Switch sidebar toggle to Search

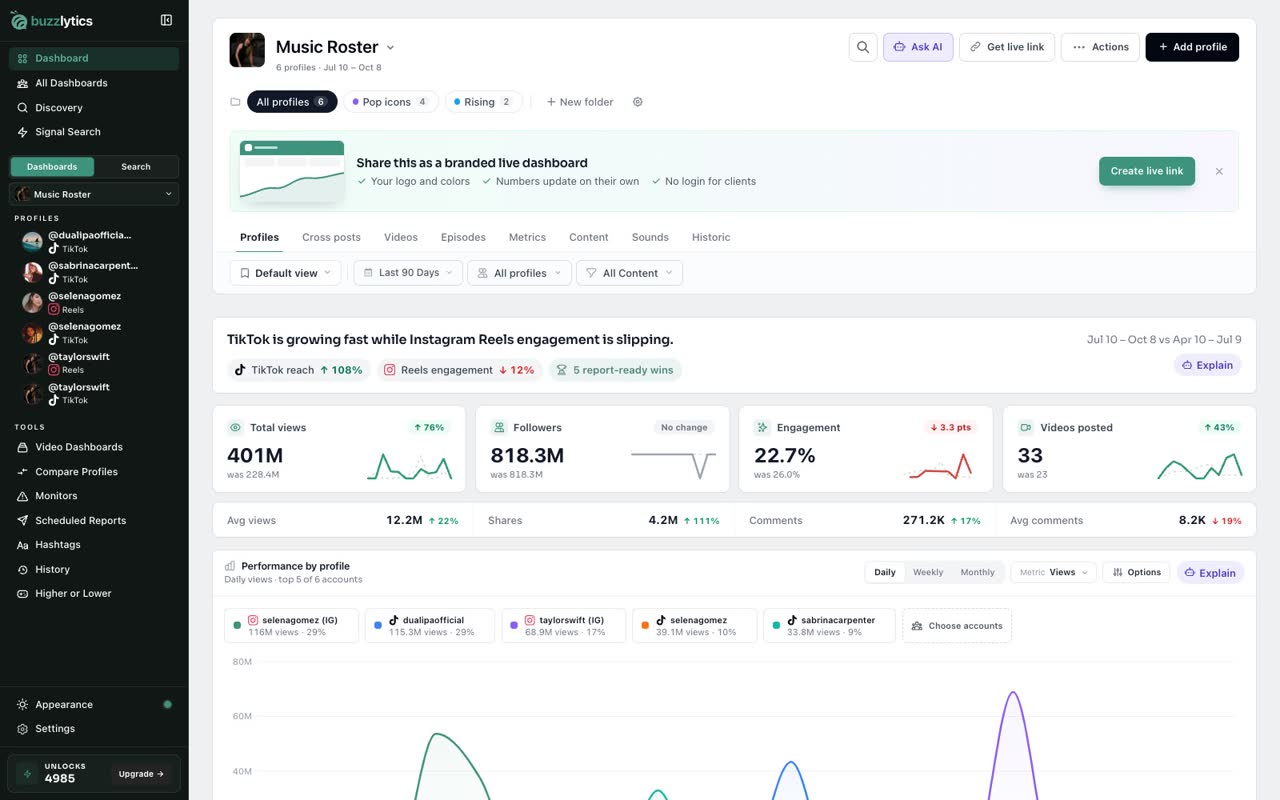point(136,167)
